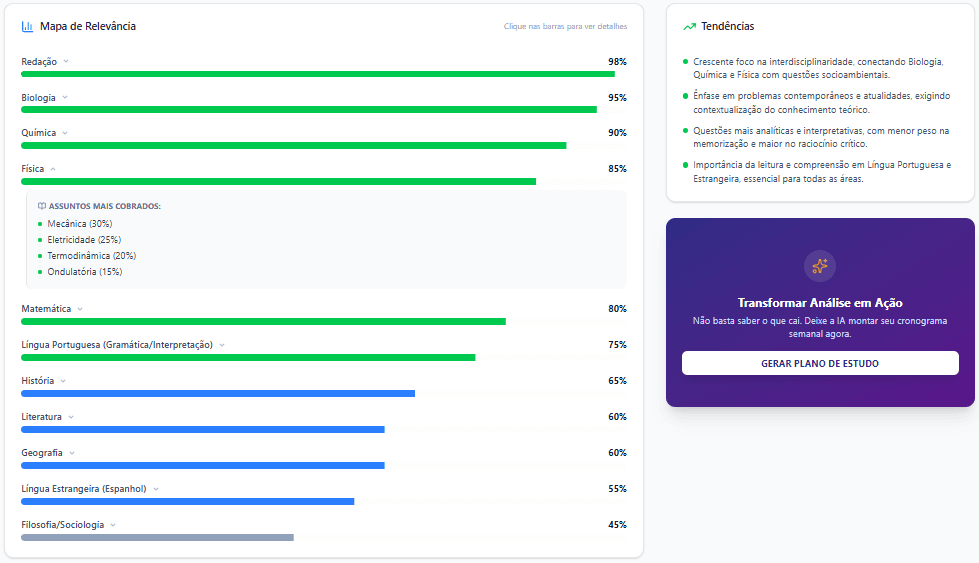This screenshot has width=979, height=563.
Task: Expand the Geografia row
Action: pos(72,453)
